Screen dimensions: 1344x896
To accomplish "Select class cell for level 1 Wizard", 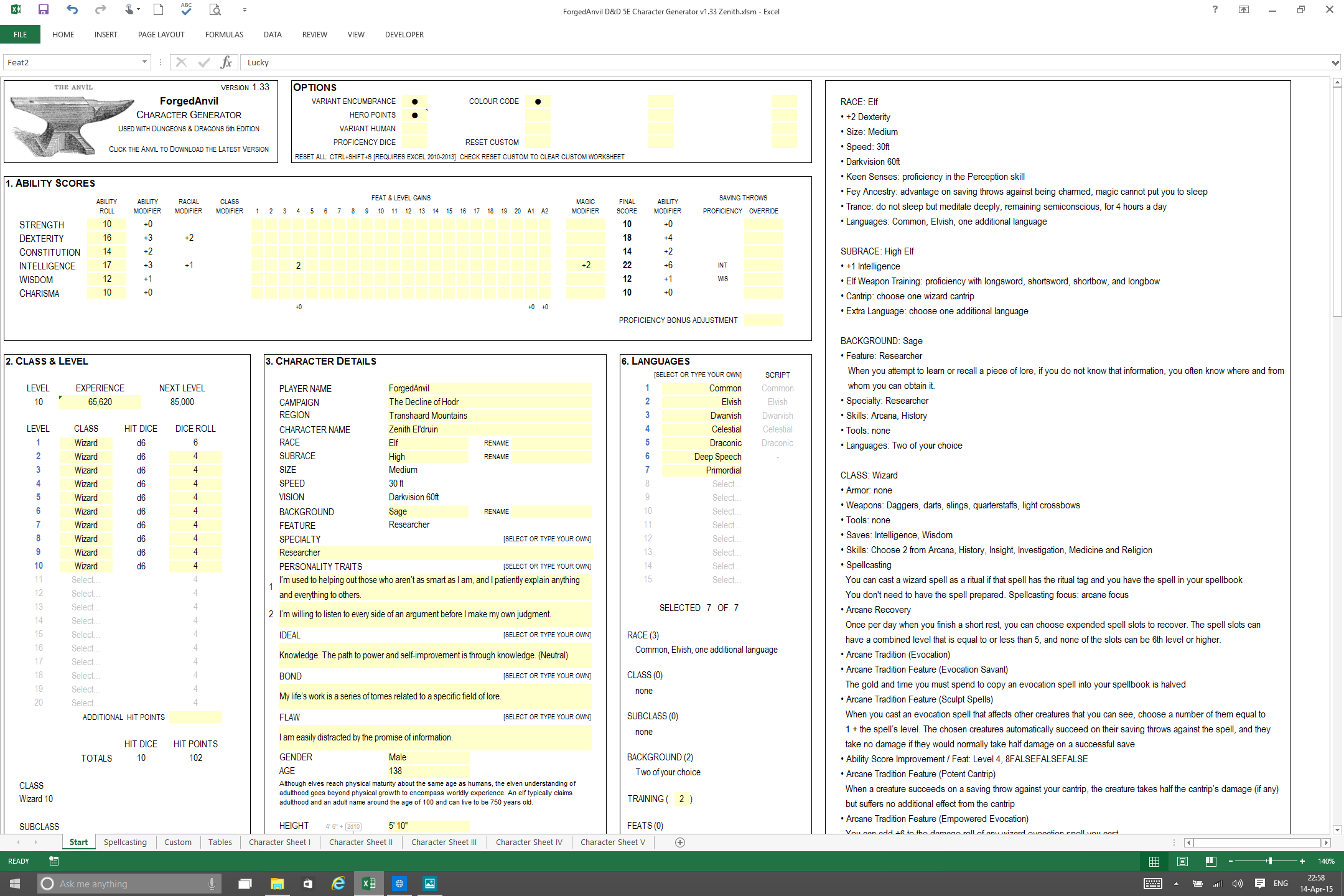I will (86, 443).
